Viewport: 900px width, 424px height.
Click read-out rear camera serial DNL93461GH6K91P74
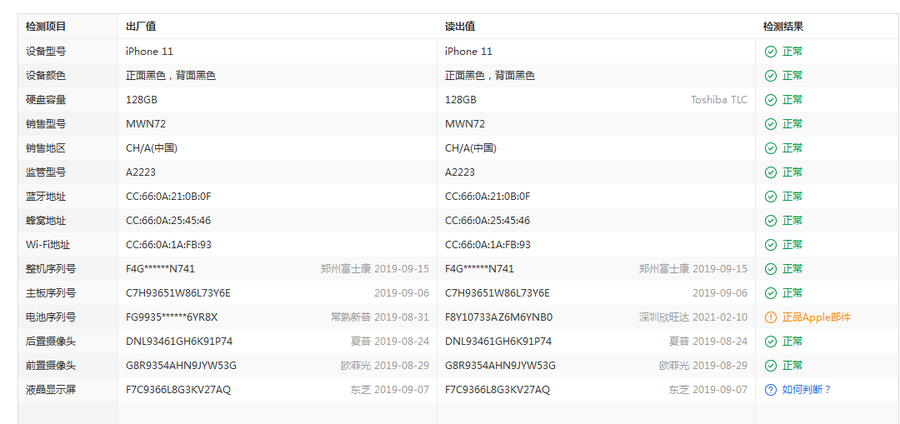click(x=498, y=341)
